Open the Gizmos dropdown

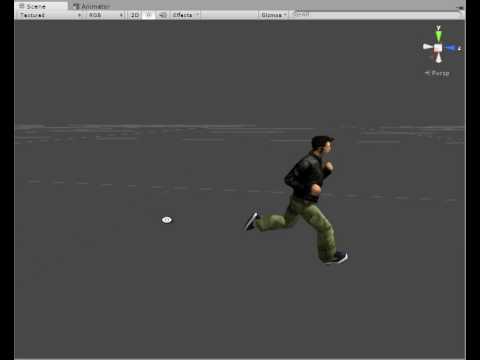click(x=273, y=15)
